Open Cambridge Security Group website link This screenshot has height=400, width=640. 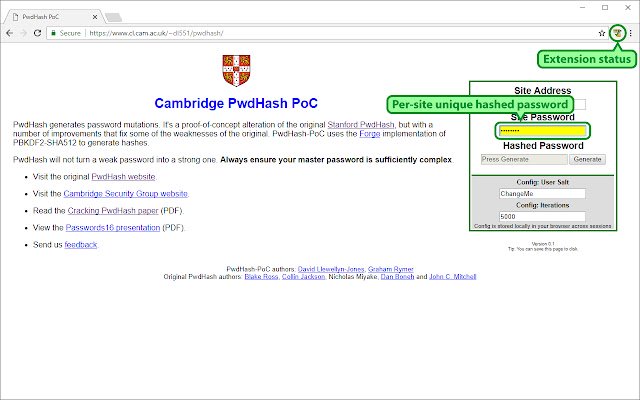(126, 193)
